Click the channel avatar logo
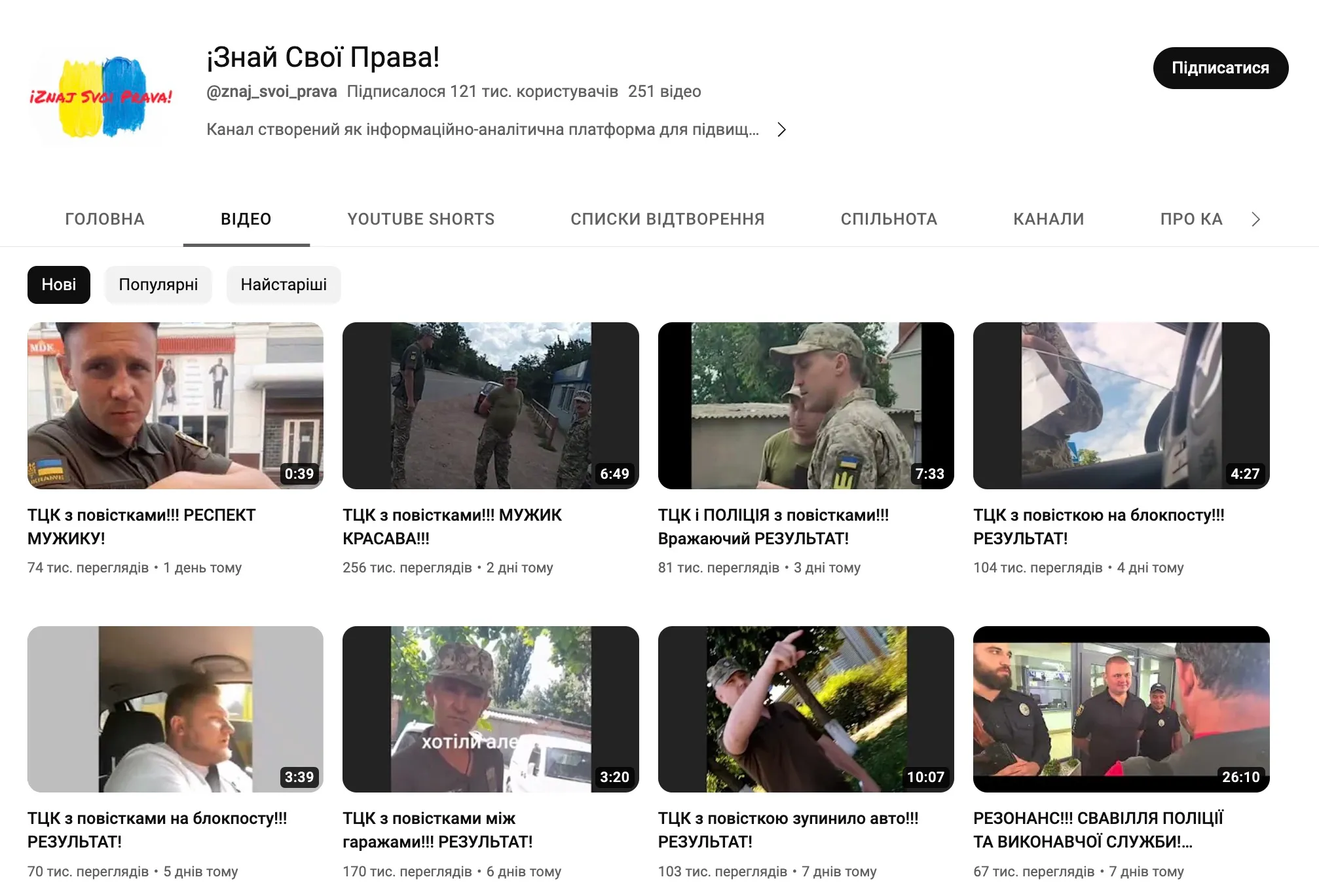Viewport: 1319px width, 896px height. click(x=101, y=98)
